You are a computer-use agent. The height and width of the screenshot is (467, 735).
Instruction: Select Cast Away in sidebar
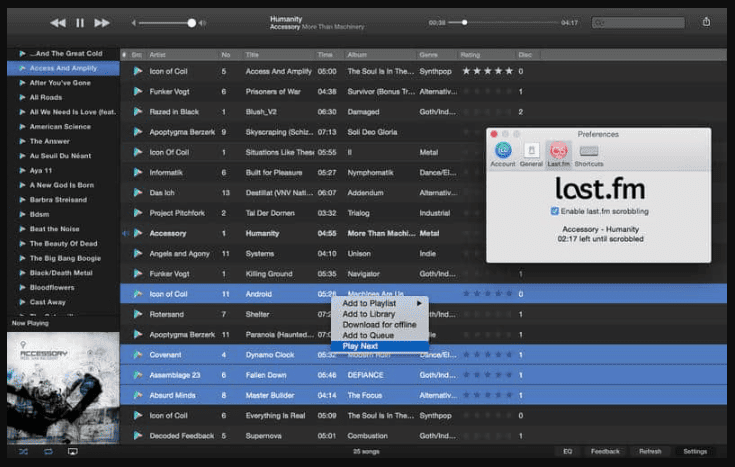(47, 302)
